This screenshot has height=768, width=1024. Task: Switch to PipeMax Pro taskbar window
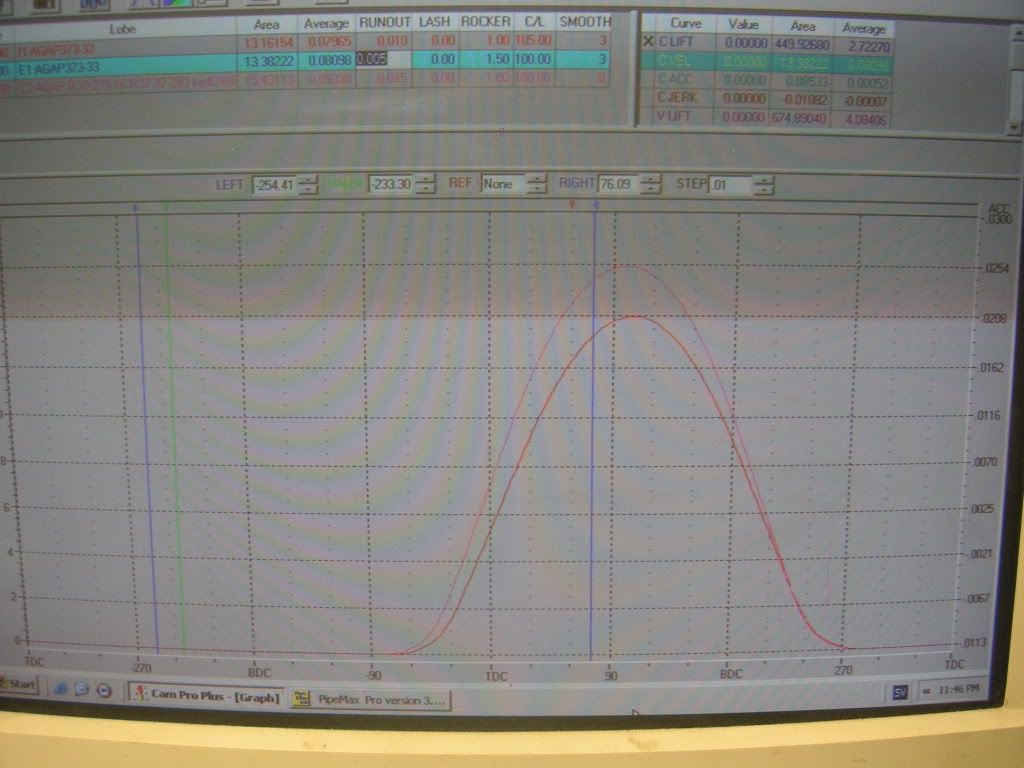(370, 699)
